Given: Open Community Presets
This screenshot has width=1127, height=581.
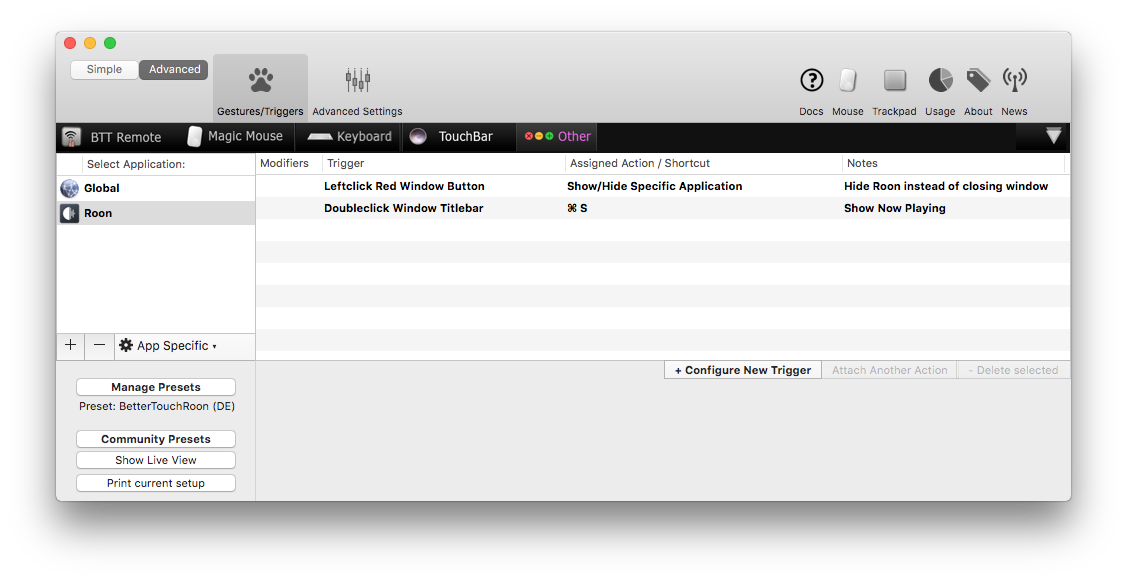Looking at the screenshot, I should (x=156, y=439).
